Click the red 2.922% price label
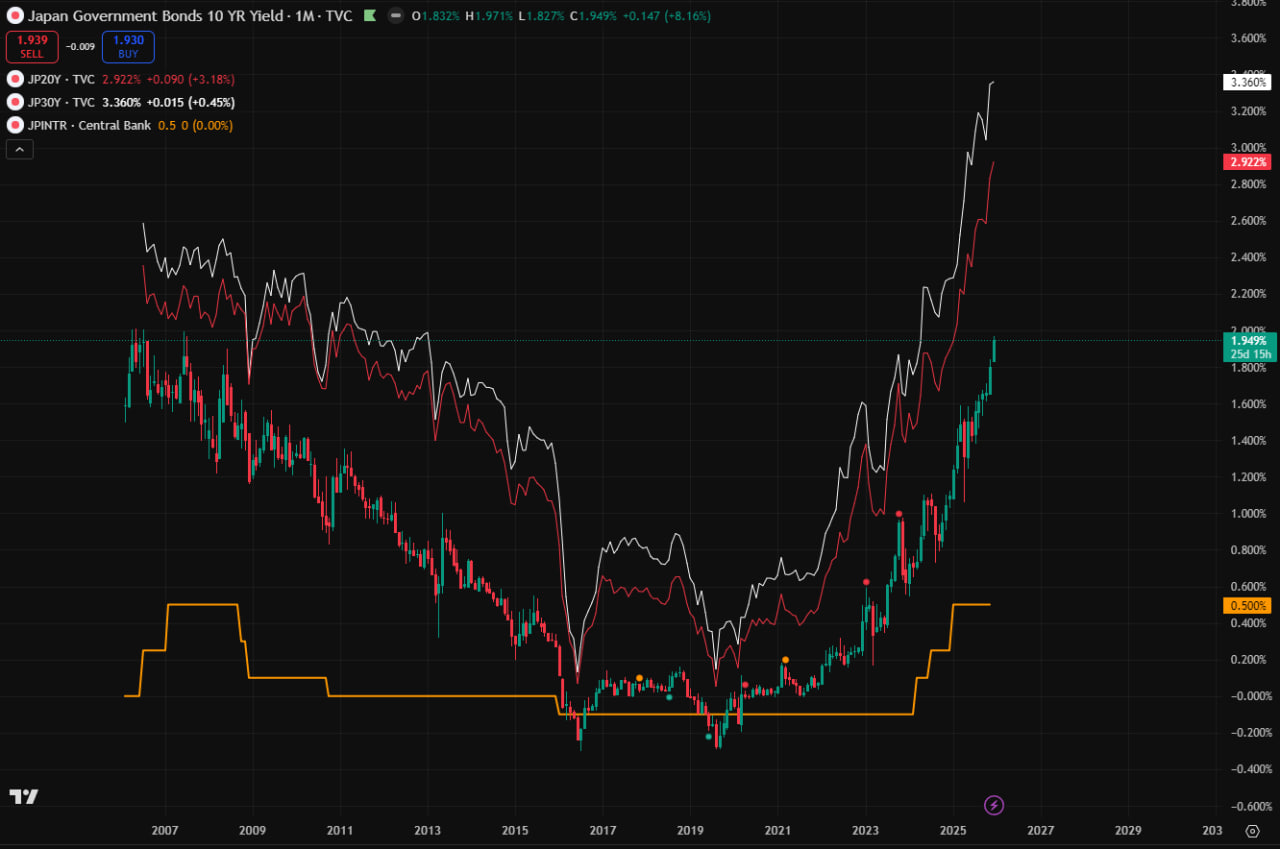1280x849 pixels. pyautogui.click(x=1246, y=162)
